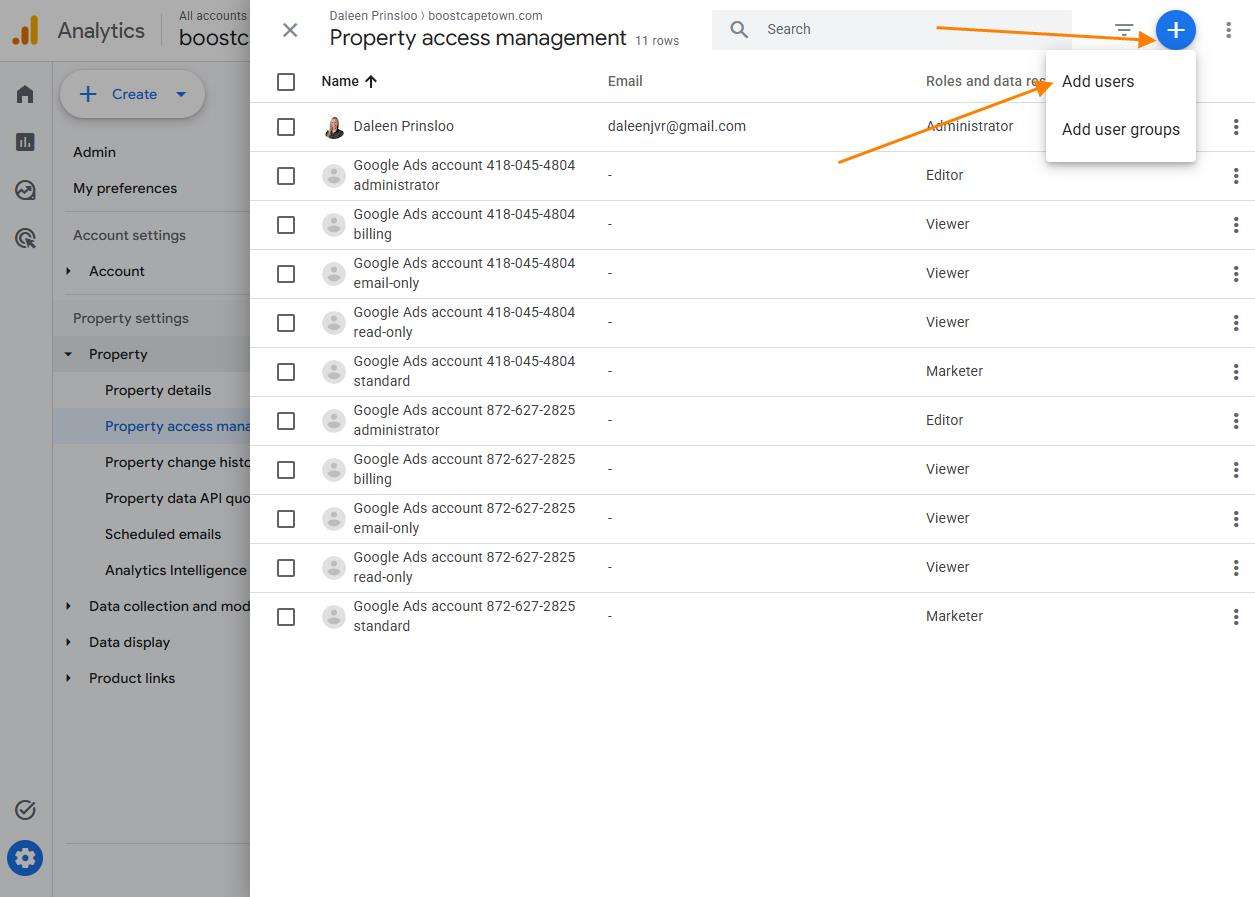Open My preferences
The height and width of the screenshot is (897, 1255).
click(125, 188)
